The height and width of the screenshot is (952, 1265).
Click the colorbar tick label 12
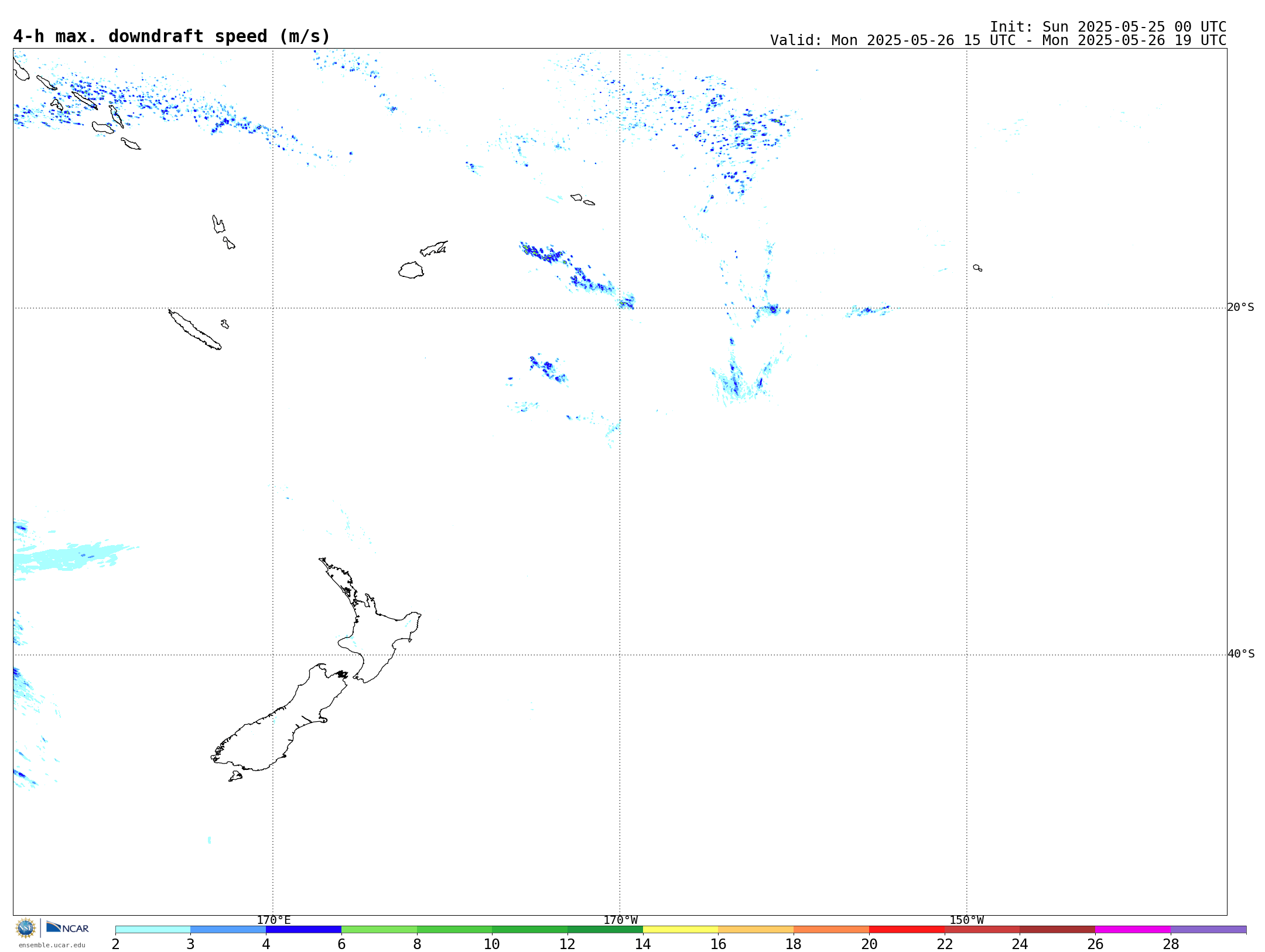pos(567,944)
